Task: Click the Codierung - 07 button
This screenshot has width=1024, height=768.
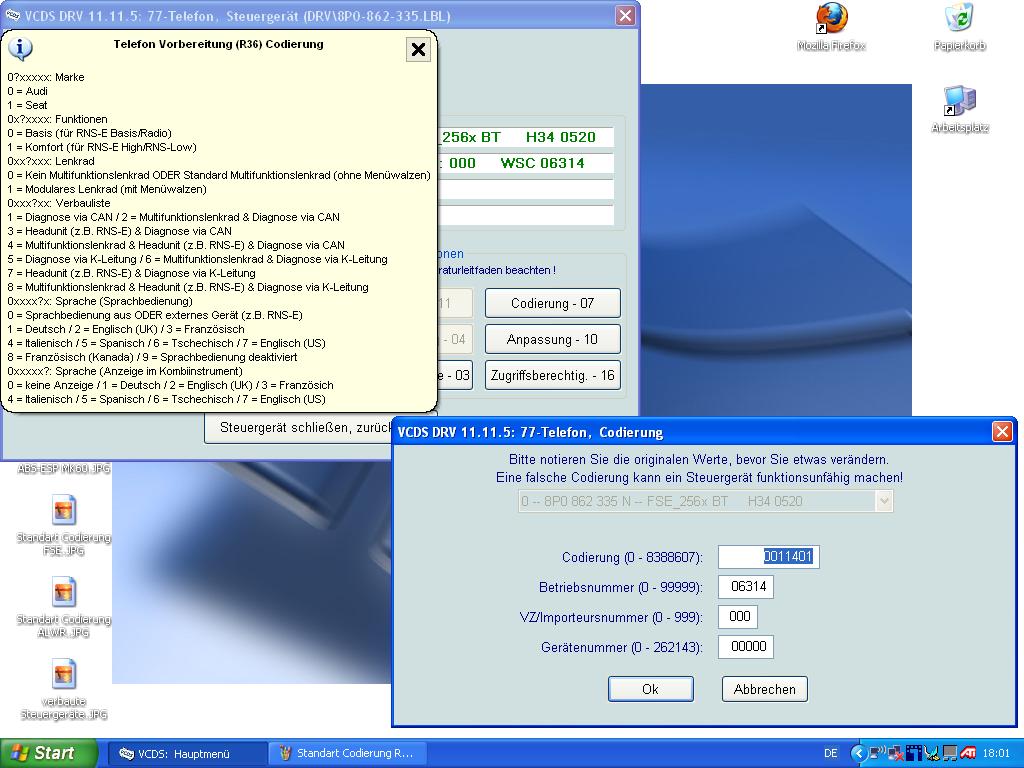Action: point(552,303)
